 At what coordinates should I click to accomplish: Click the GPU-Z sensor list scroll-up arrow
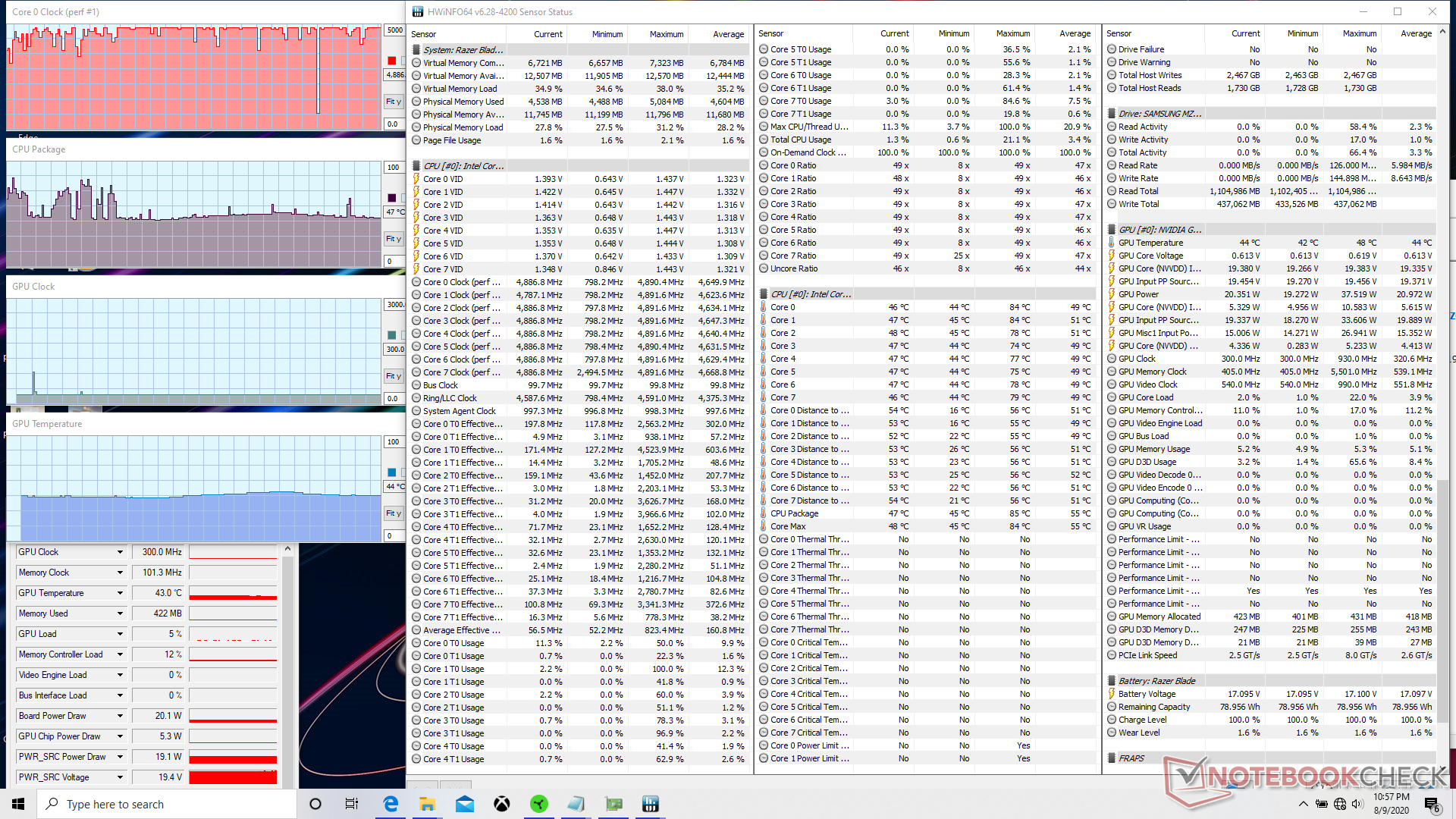tap(287, 549)
